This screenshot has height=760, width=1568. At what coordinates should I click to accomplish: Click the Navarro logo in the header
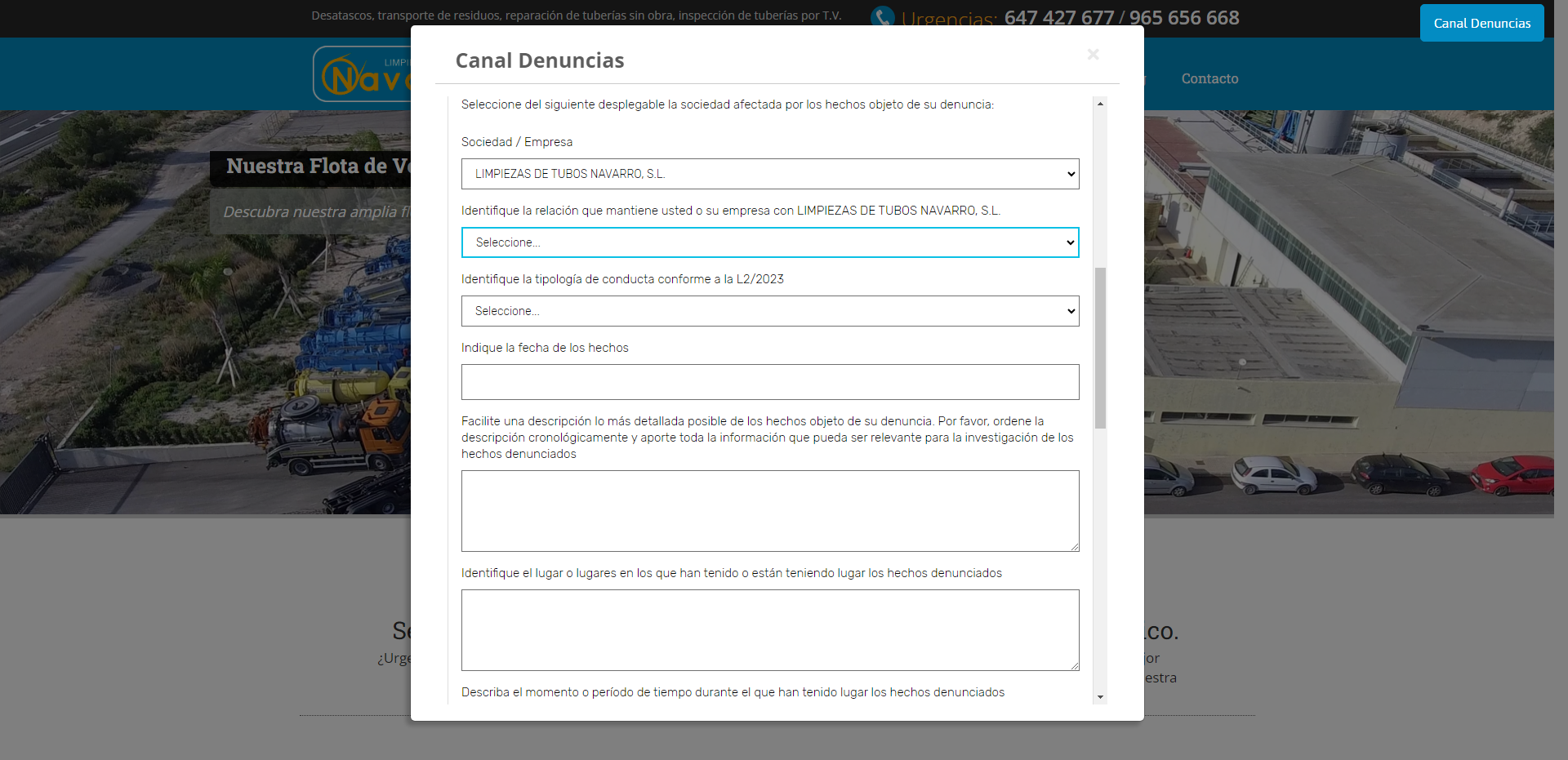pyautogui.click(x=362, y=74)
